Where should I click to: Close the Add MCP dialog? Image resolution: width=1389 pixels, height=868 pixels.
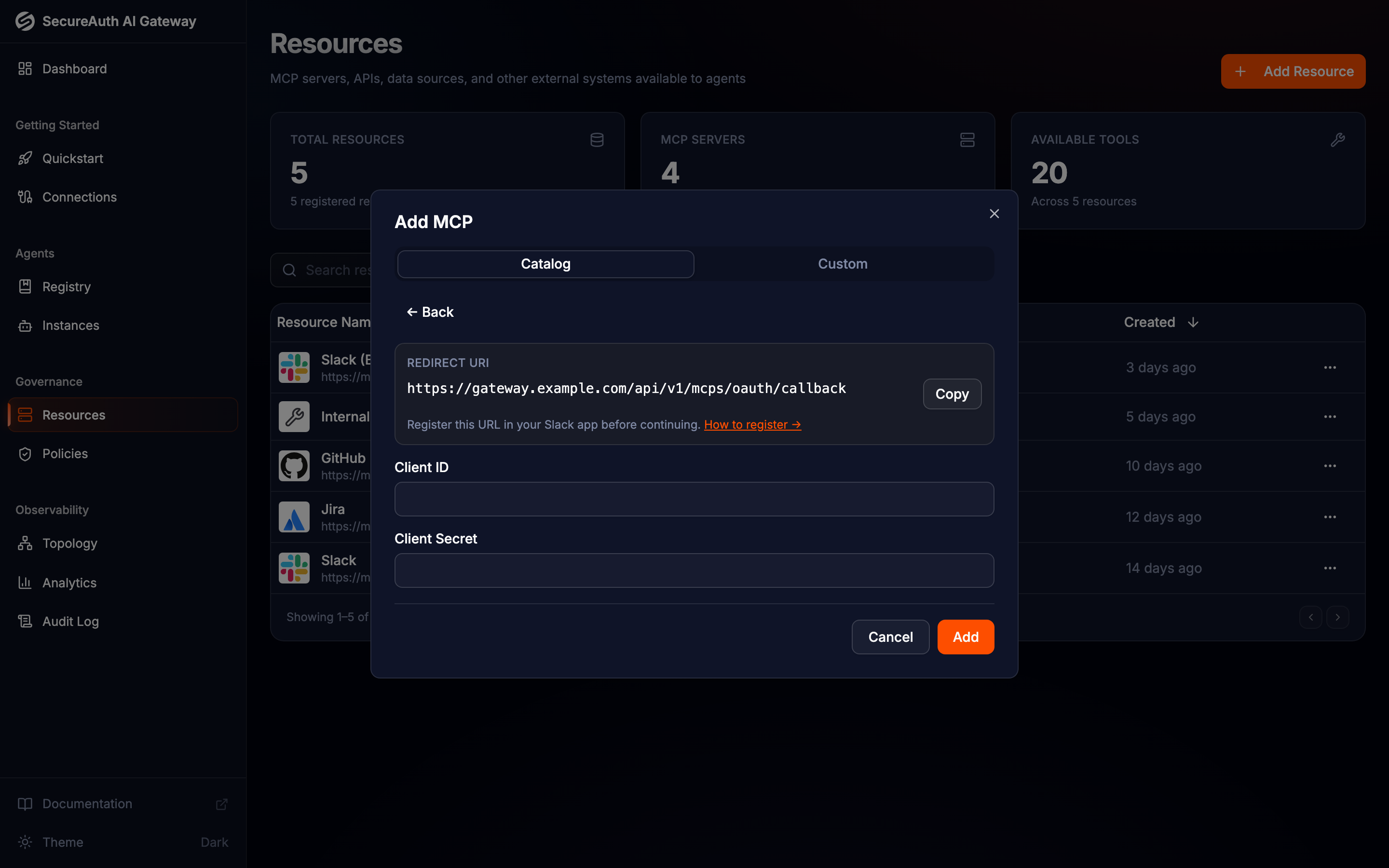994,214
